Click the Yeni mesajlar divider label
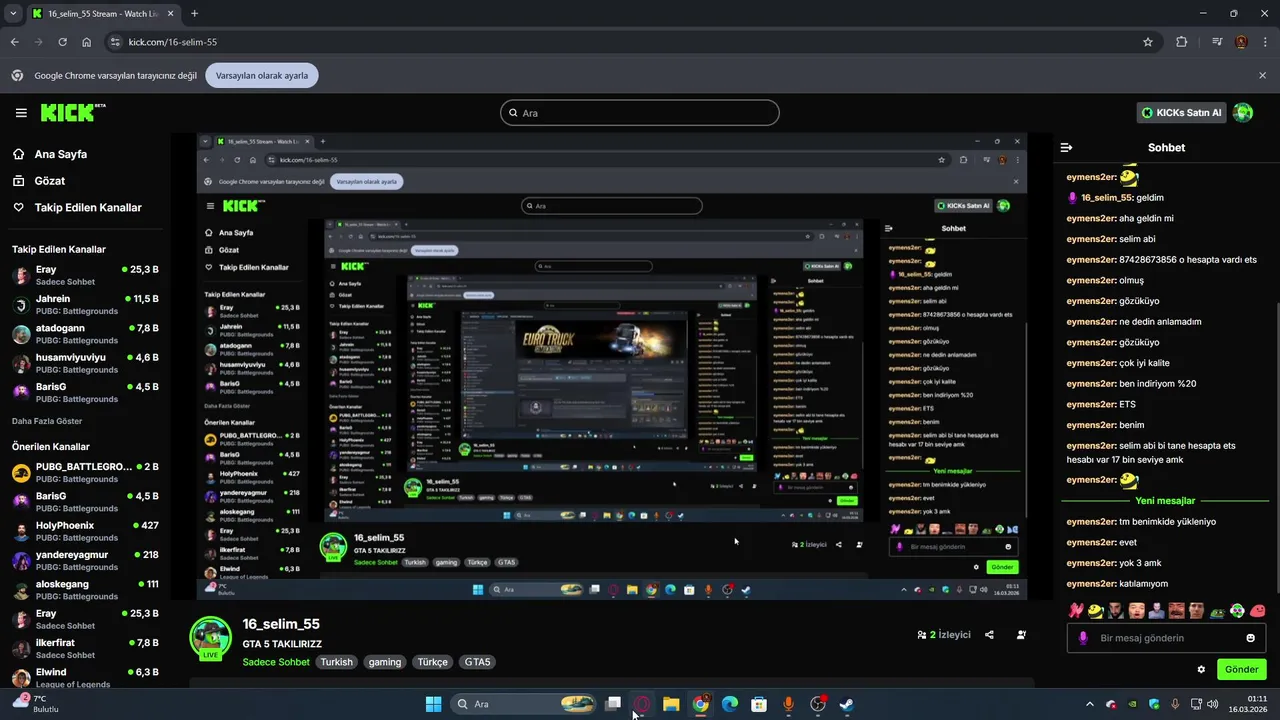 (1165, 501)
